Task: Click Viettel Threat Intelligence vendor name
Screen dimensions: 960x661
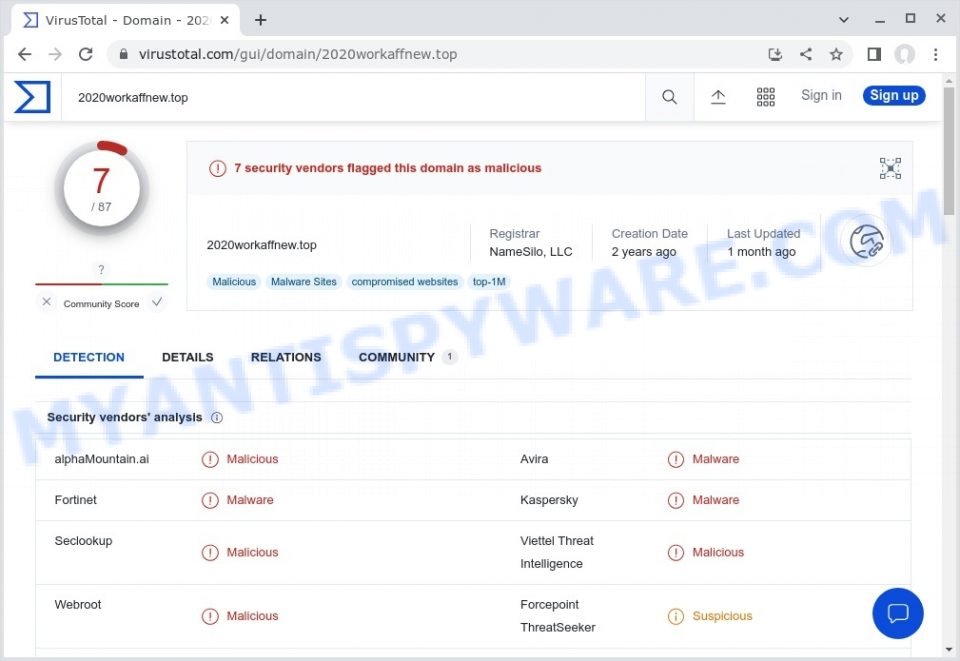Action: tap(557, 552)
